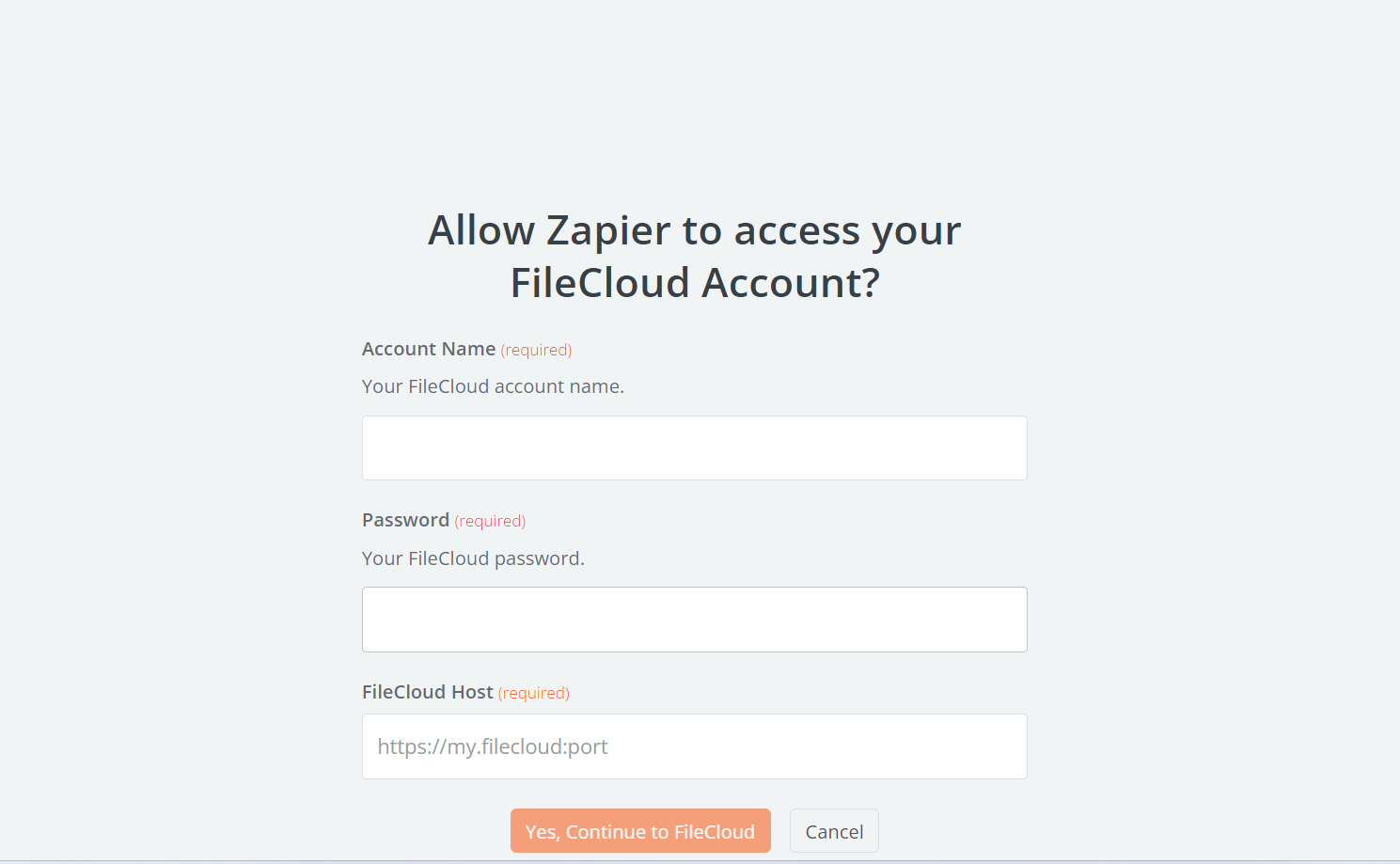This screenshot has height=864, width=1400.
Task: Click the Account Name label
Action: [428, 348]
